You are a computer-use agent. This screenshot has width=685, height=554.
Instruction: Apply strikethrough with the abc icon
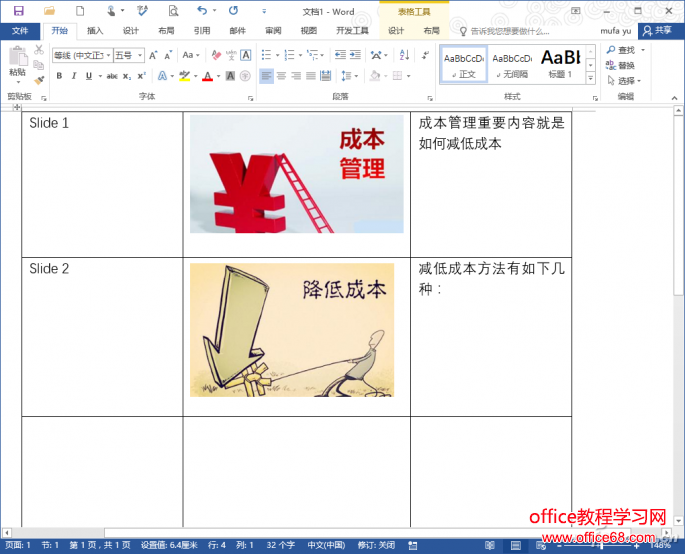112,76
